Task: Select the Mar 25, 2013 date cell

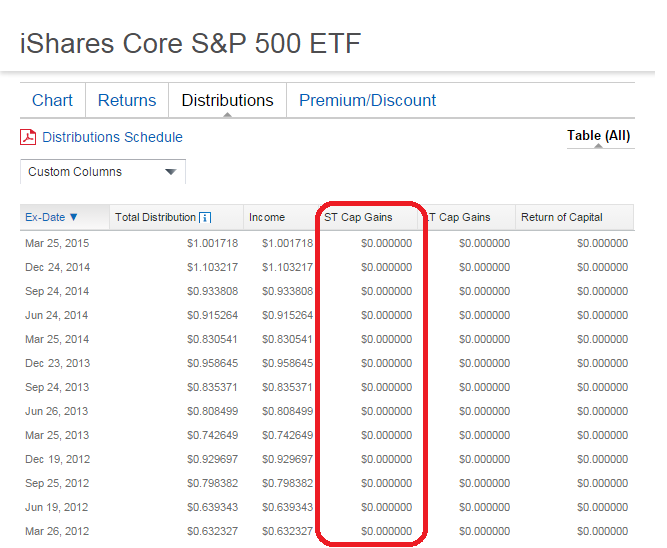Action: point(57,435)
